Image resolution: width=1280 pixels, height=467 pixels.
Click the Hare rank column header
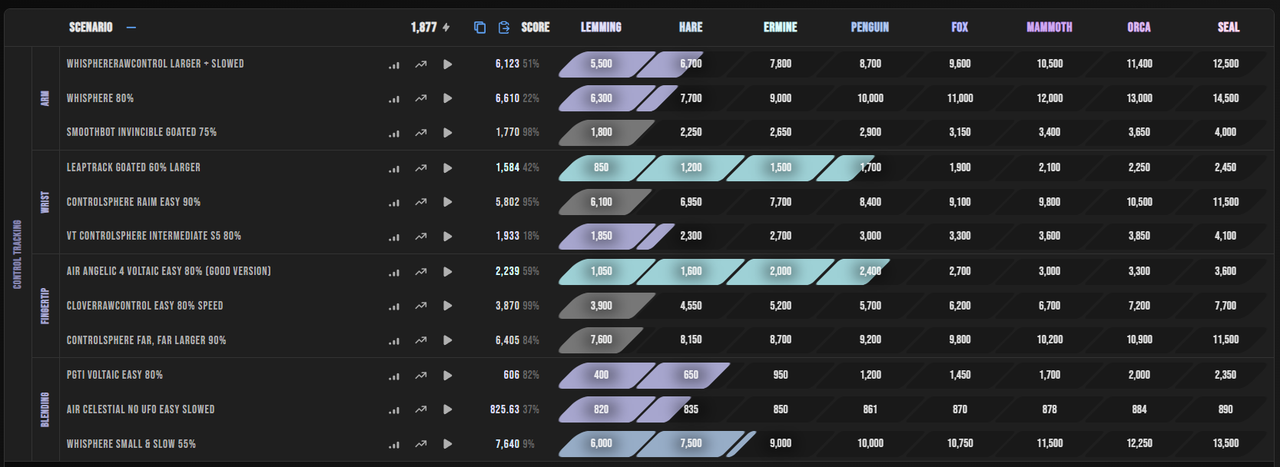coord(690,28)
